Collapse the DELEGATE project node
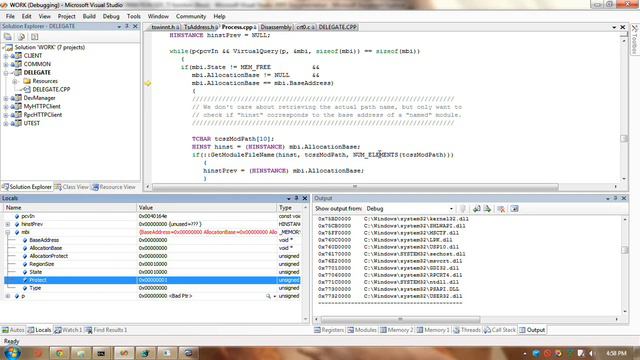The image size is (640, 360). 6,73
